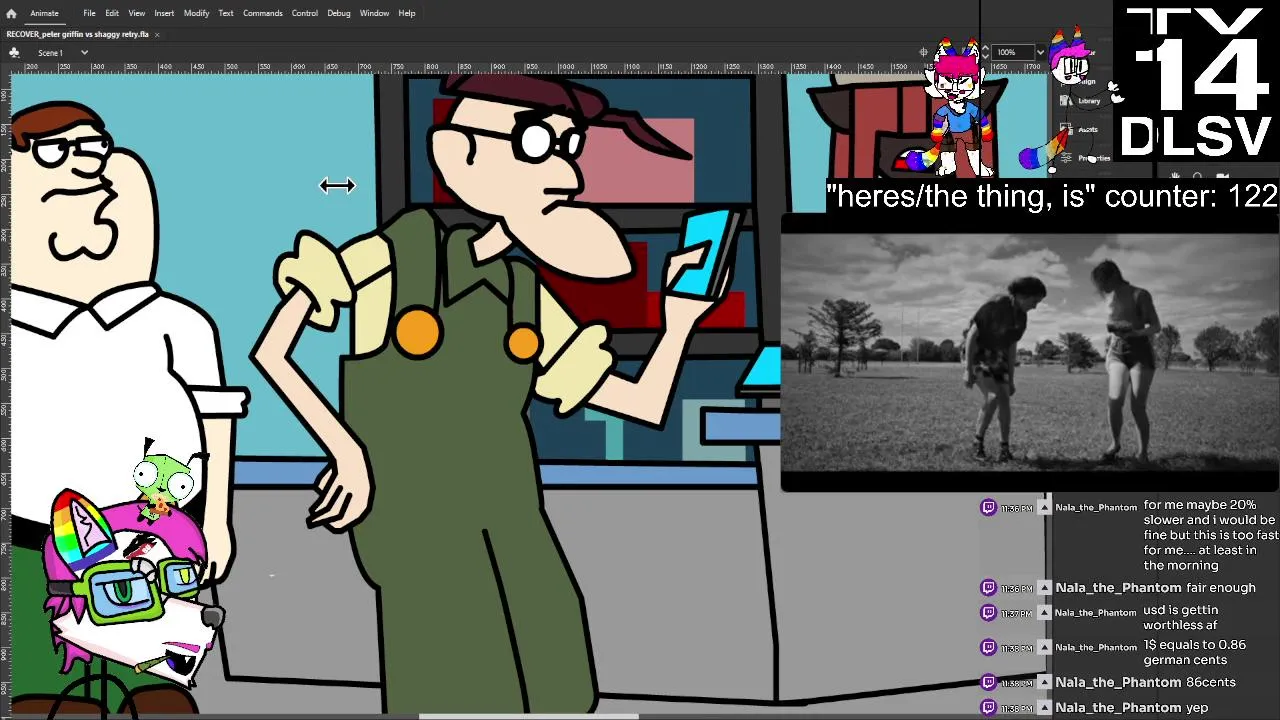Viewport: 1280px width, 720px height.
Task: Open the Control menu
Action: (304, 13)
